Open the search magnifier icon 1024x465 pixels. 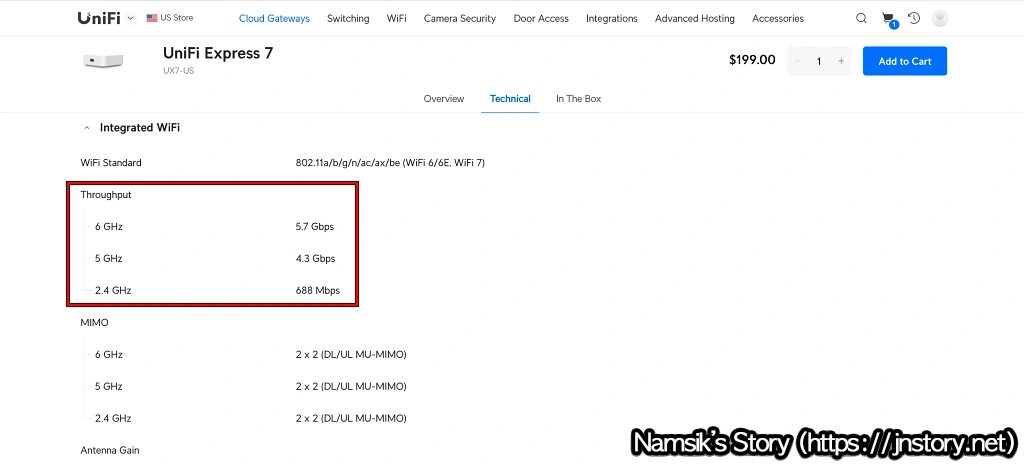click(862, 18)
